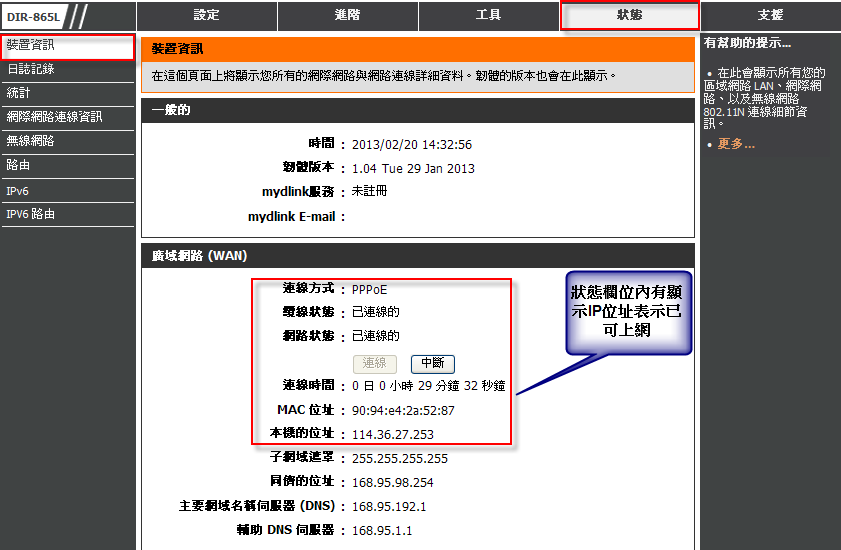Go to the 統計 page
The height and width of the screenshot is (550, 841).
click(67, 93)
